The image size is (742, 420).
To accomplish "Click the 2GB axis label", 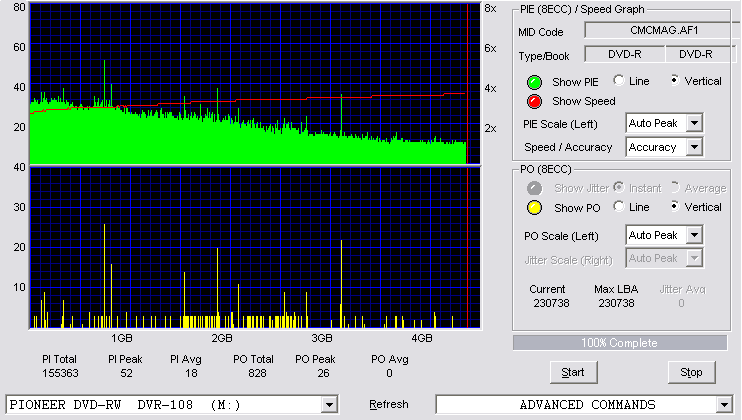I will [x=221, y=339].
